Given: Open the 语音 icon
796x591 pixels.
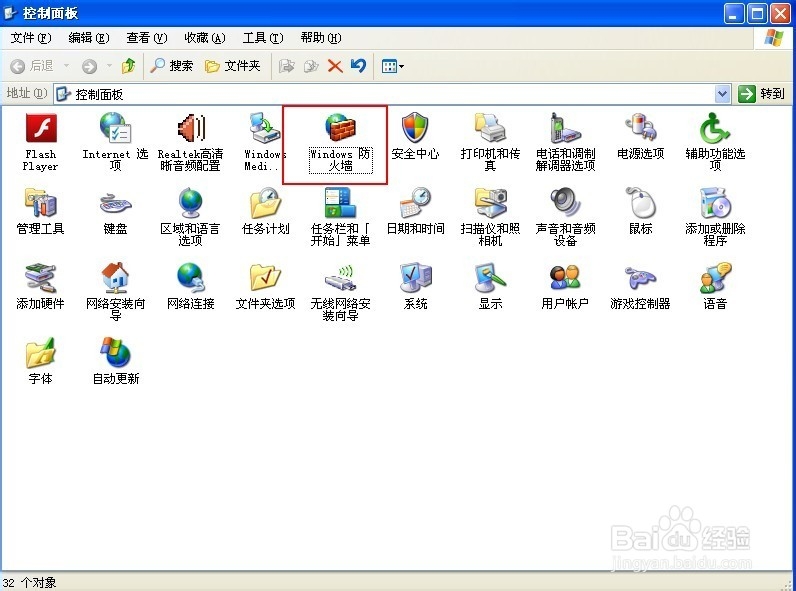Looking at the screenshot, I should click(715, 278).
